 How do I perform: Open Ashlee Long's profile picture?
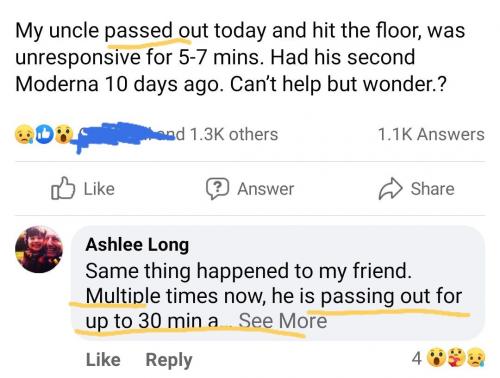pyautogui.click(x=39, y=249)
